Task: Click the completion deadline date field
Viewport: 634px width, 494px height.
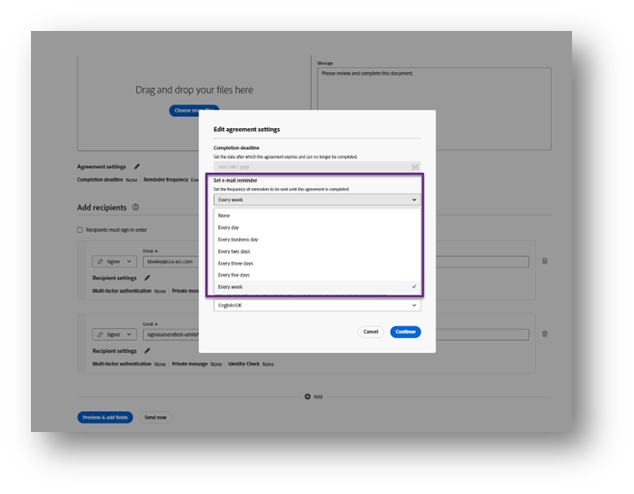Action: (310, 167)
